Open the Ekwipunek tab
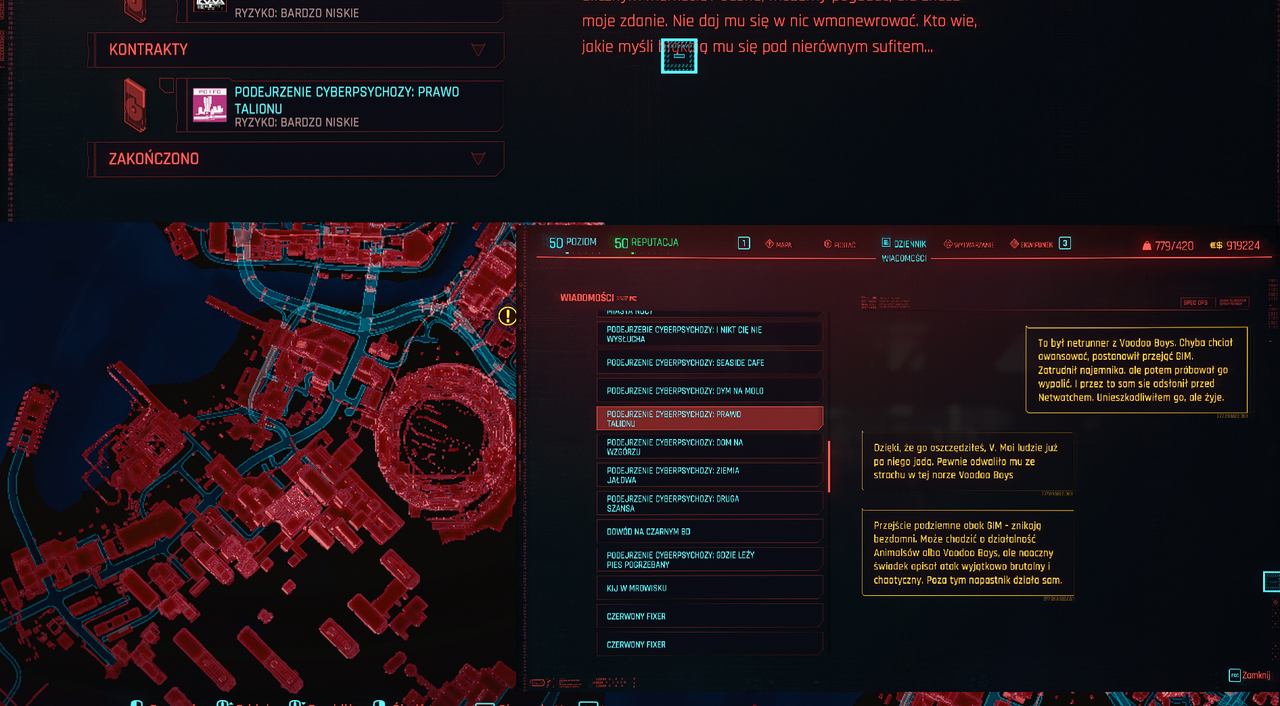 pyautogui.click(x=1037, y=244)
